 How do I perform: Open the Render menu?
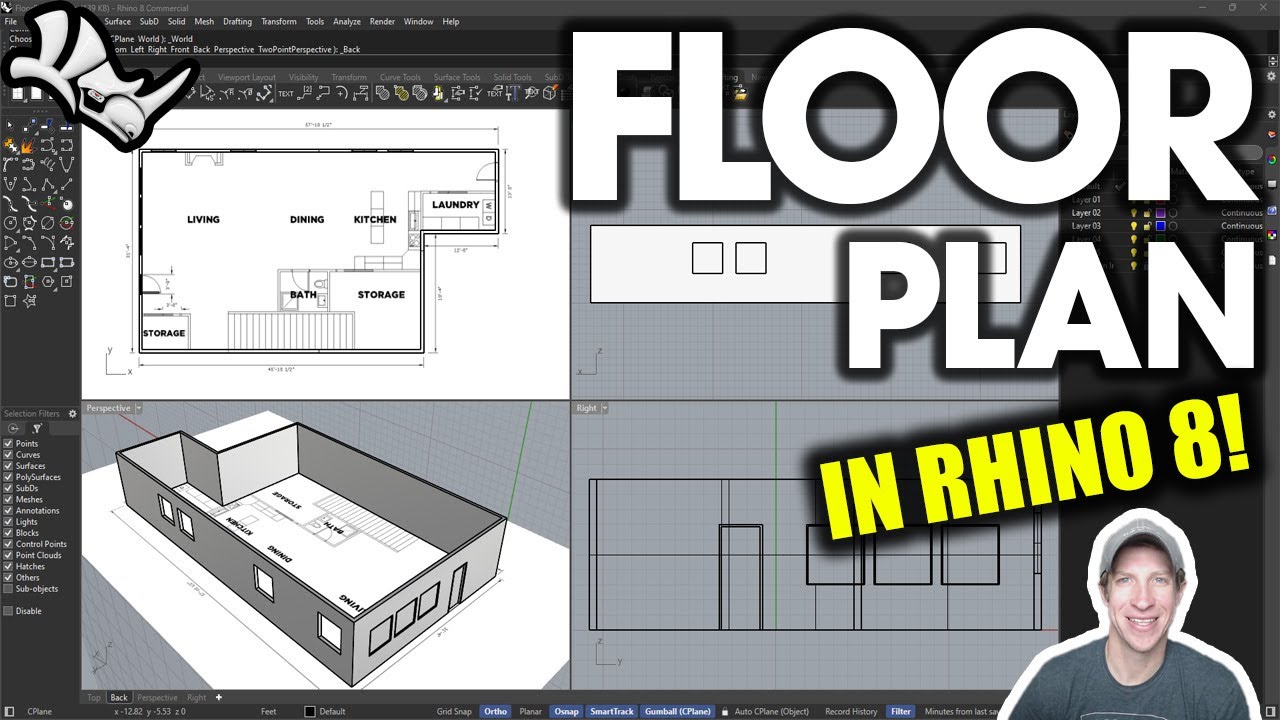click(x=382, y=21)
